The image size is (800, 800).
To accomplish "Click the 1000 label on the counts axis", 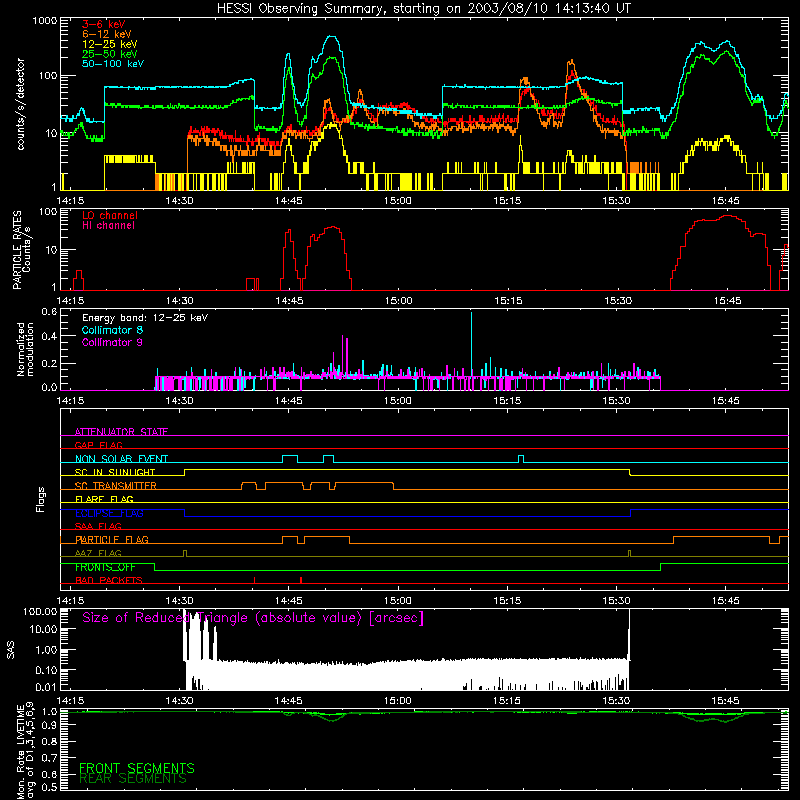I will (45, 21).
